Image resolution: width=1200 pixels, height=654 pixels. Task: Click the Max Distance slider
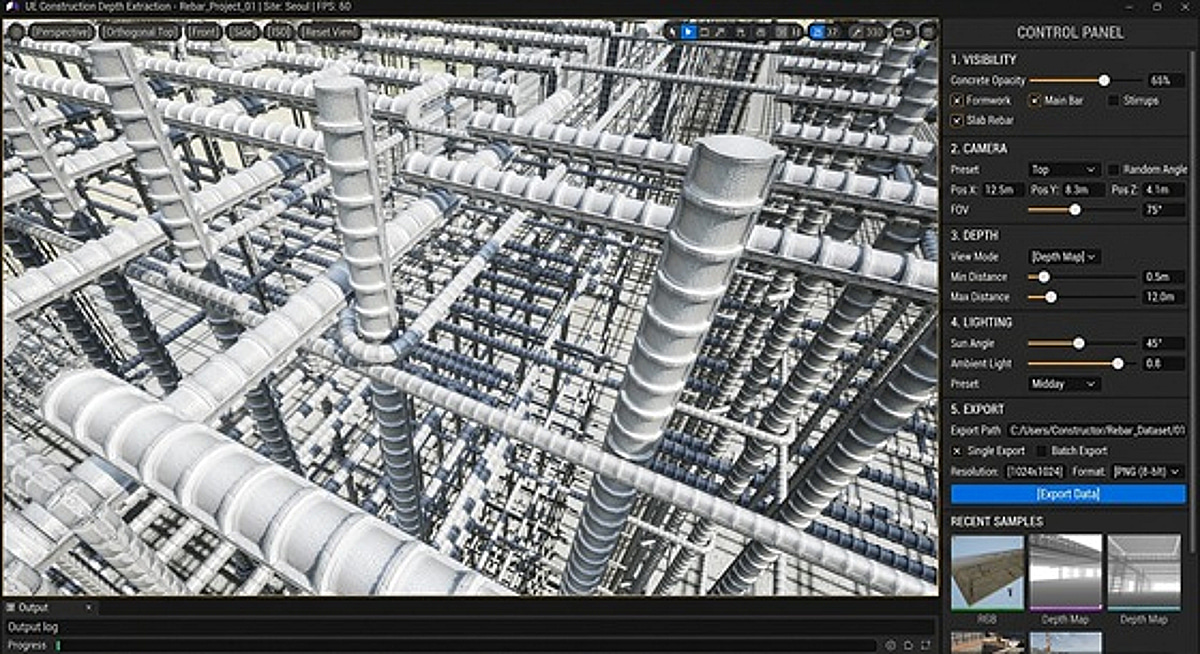click(x=1084, y=297)
